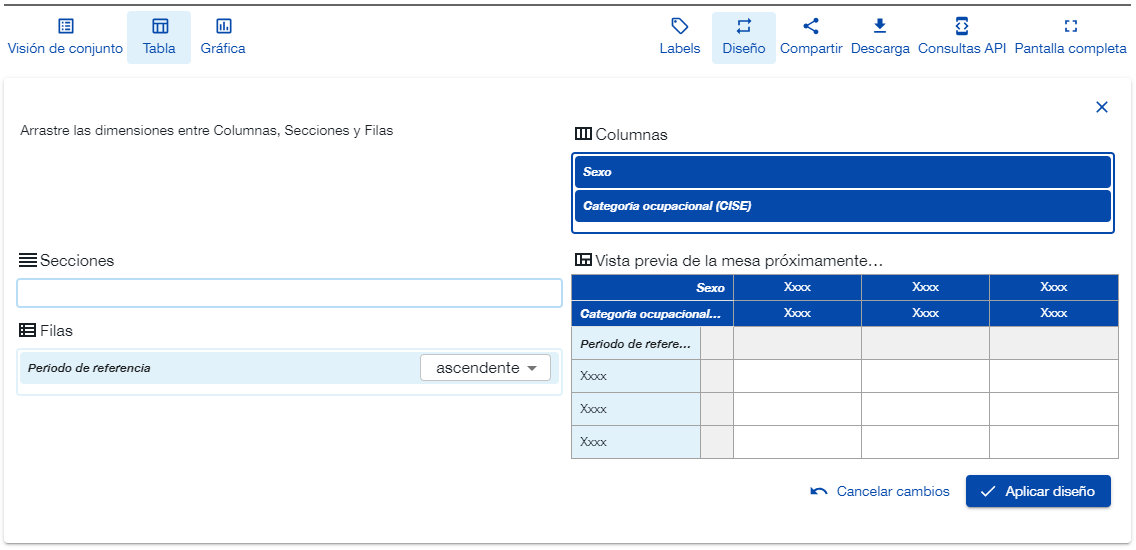Close the layout design panel
The height and width of the screenshot is (550, 1136).
coord(1102,107)
